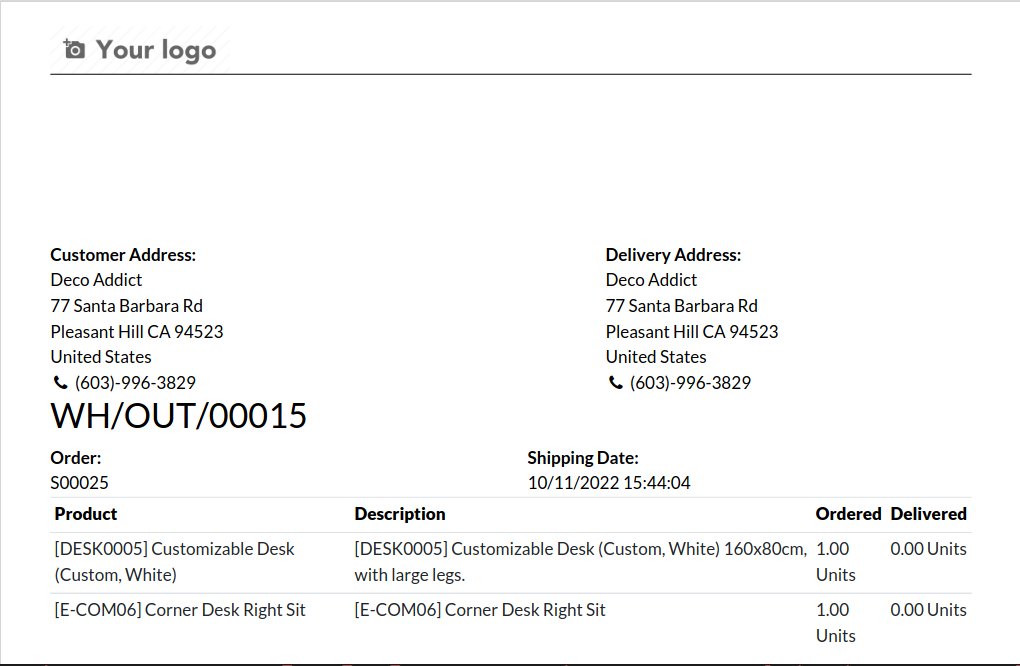Click the WH/OUT/00015 document title
Screen dimensions: 1020x666
(179, 416)
